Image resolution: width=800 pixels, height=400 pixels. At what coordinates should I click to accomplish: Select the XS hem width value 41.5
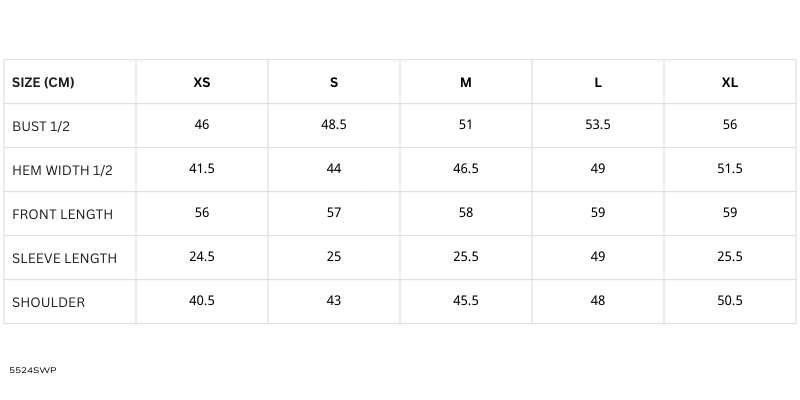click(x=202, y=169)
